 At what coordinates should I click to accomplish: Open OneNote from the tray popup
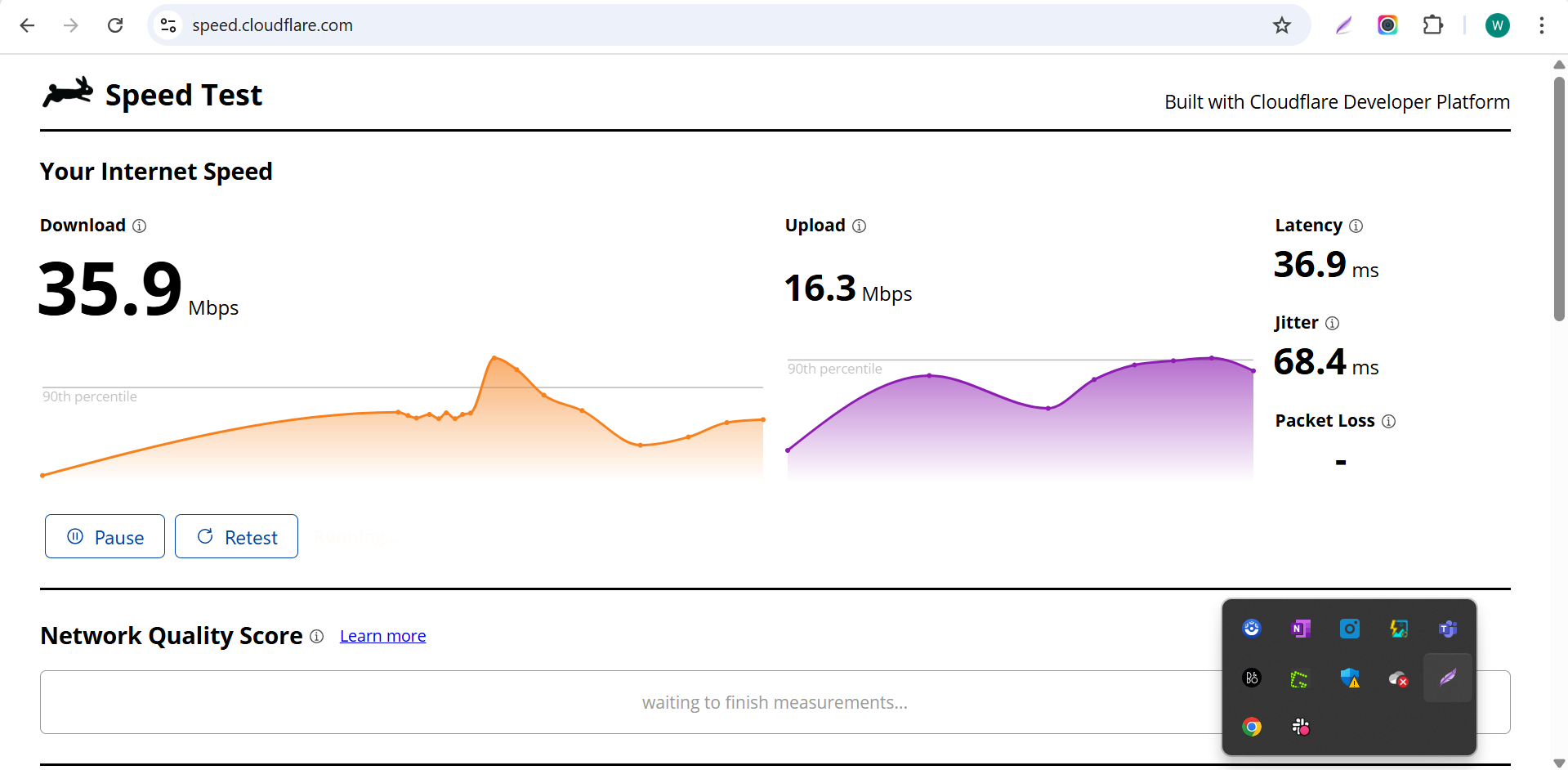tap(1300, 629)
